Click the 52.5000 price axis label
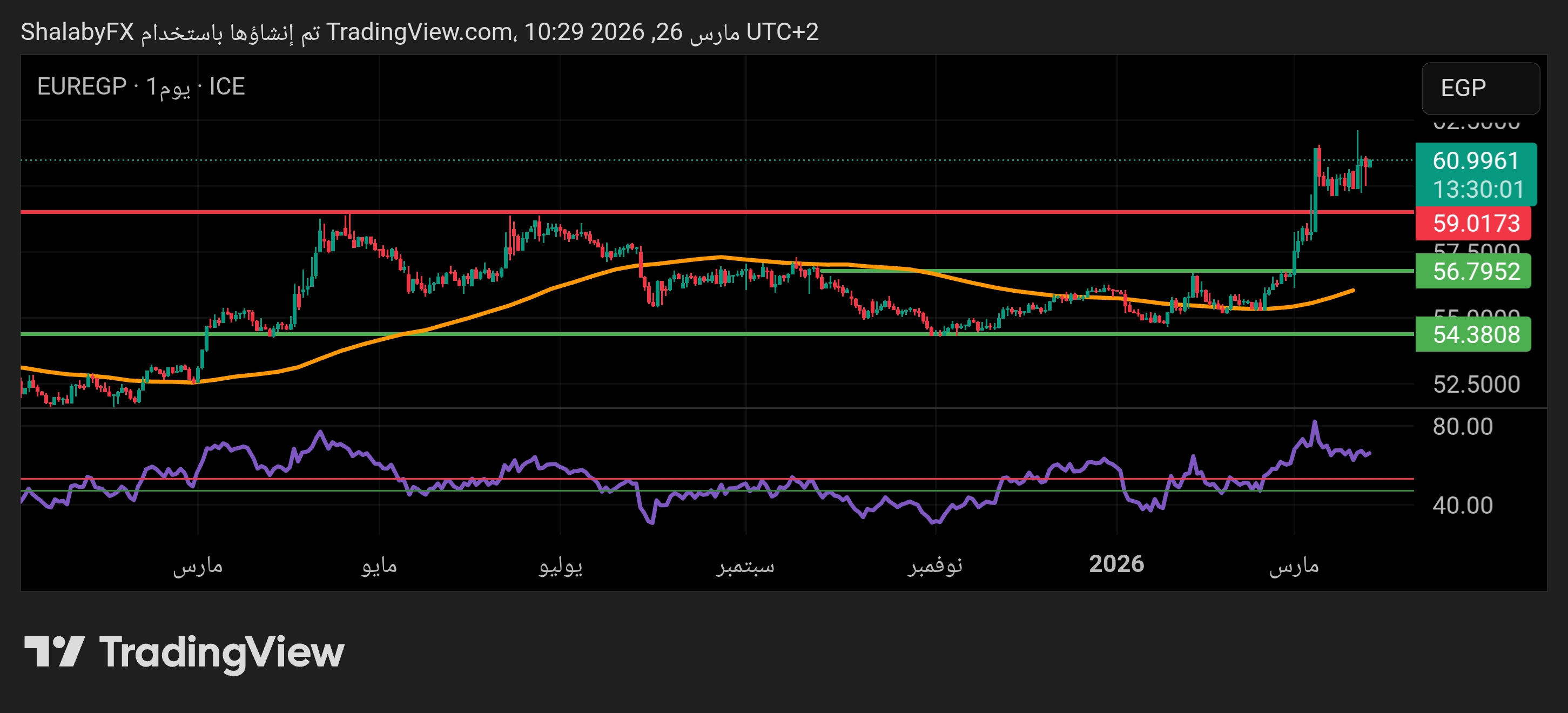Viewport: 1568px width, 713px height. [1476, 384]
